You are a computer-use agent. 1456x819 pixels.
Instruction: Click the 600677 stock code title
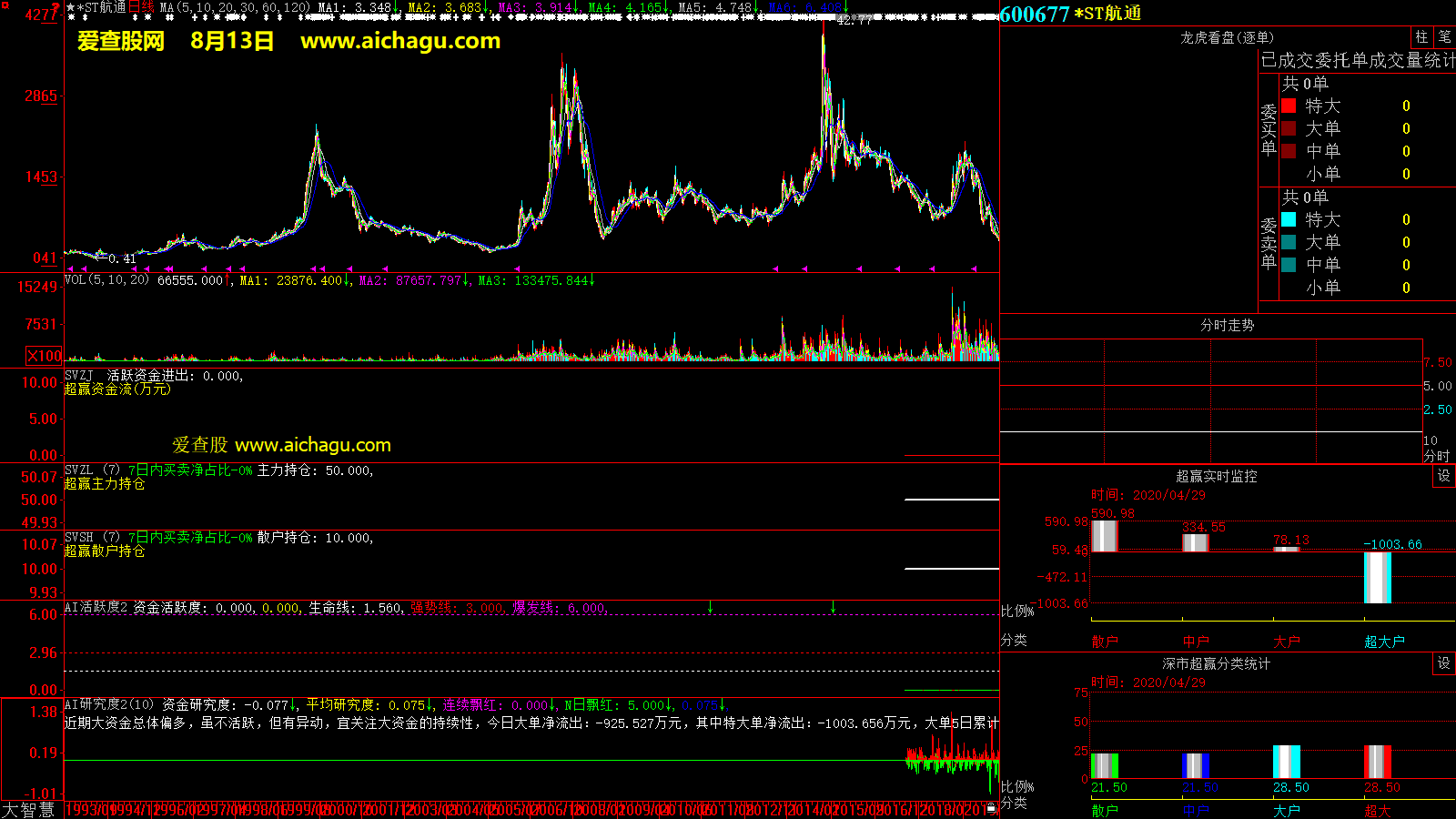click(x=1035, y=14)
